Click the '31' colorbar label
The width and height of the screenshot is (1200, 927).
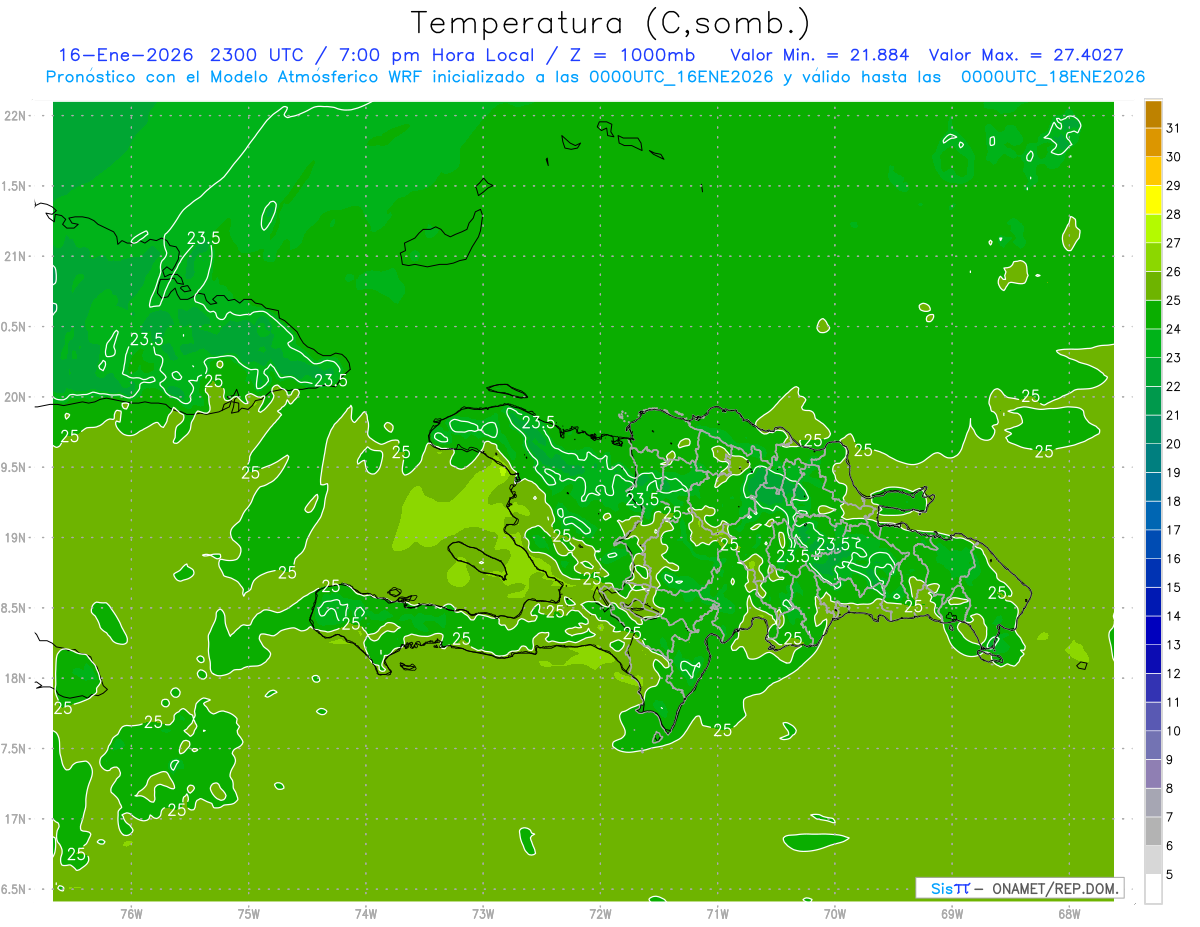pyautogui.click(x=1174, y=128)
